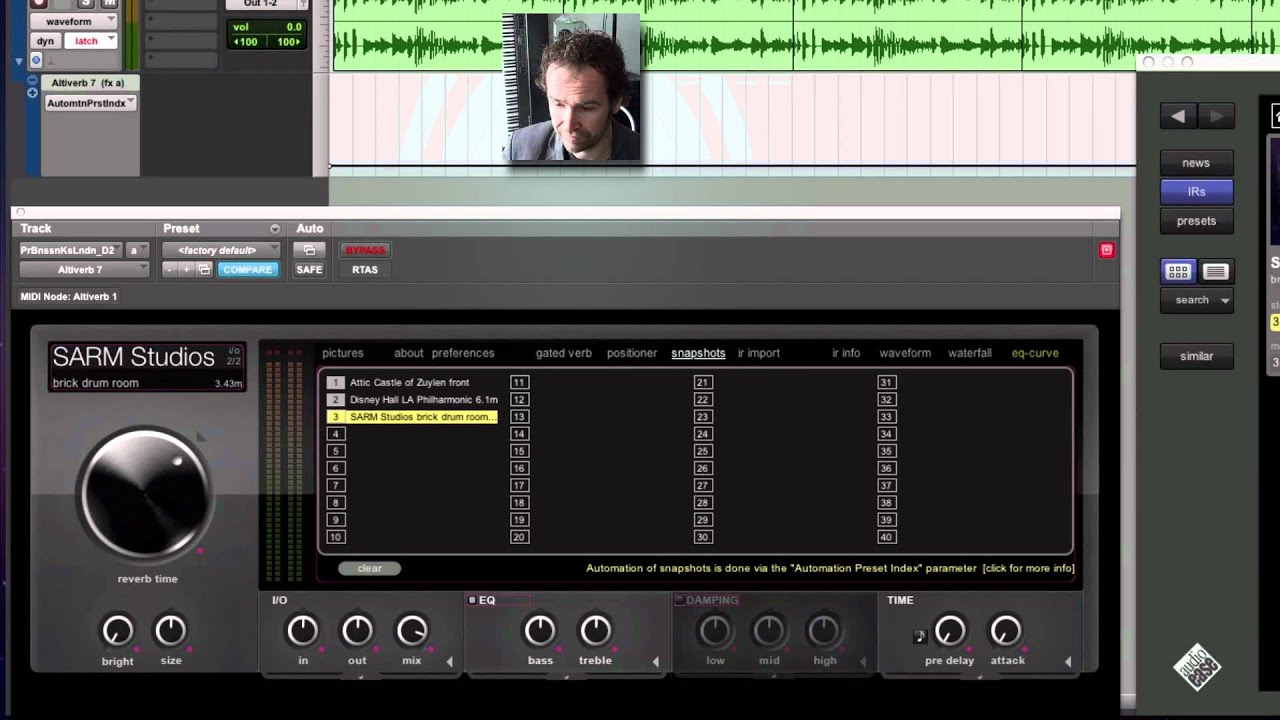Select empty snapshot slot 21

coord(702,382)
